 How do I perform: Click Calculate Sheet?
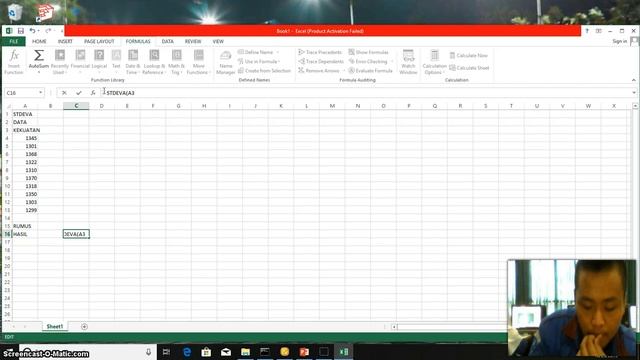click(x=469, y=68)
